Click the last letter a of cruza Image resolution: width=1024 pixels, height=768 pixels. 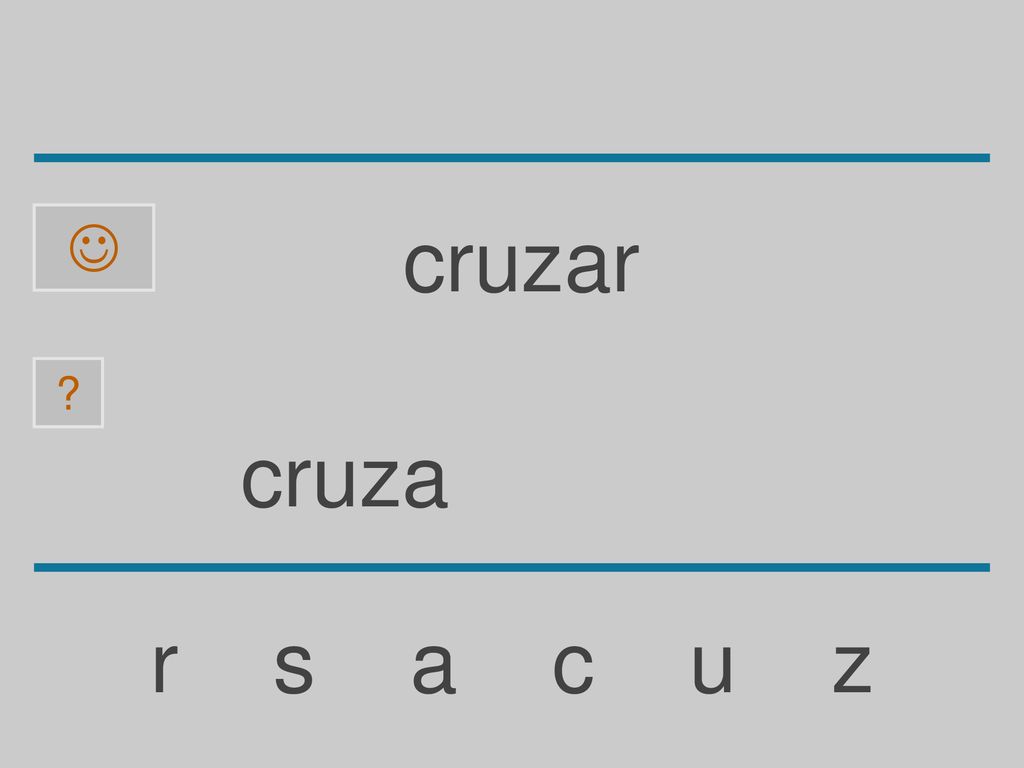coord(426,481)
